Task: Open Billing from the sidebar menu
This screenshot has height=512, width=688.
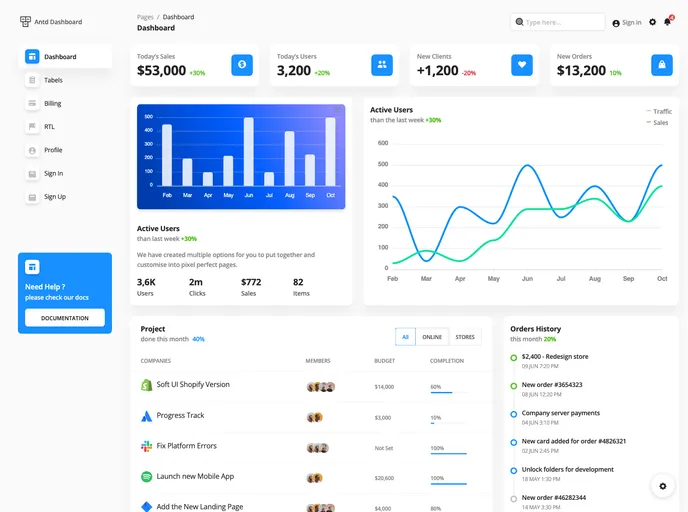Action: [52, 103]
